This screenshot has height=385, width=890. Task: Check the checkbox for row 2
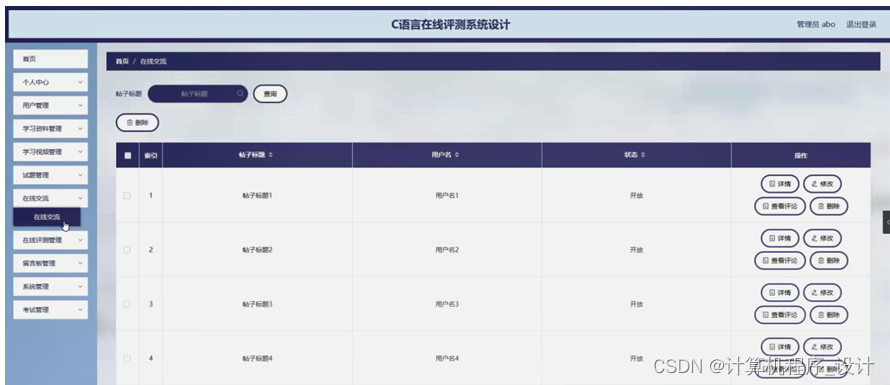click(127, 250)
